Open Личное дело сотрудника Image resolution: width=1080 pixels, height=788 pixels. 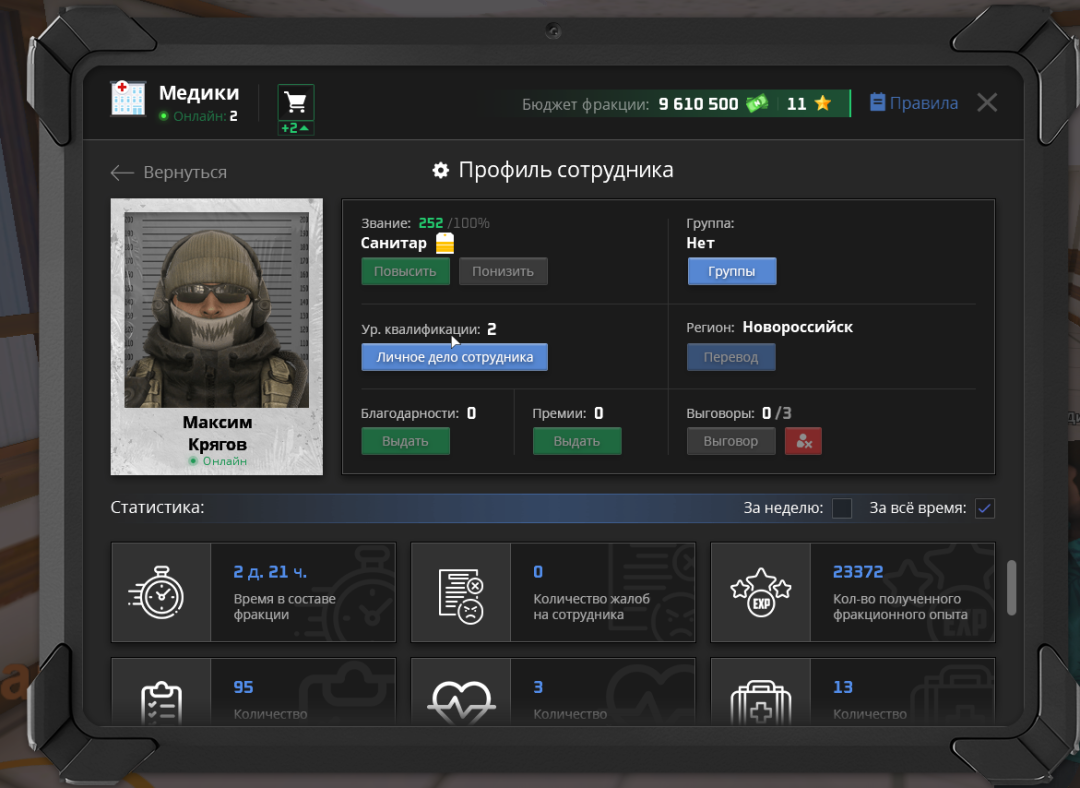click(454, 357)
